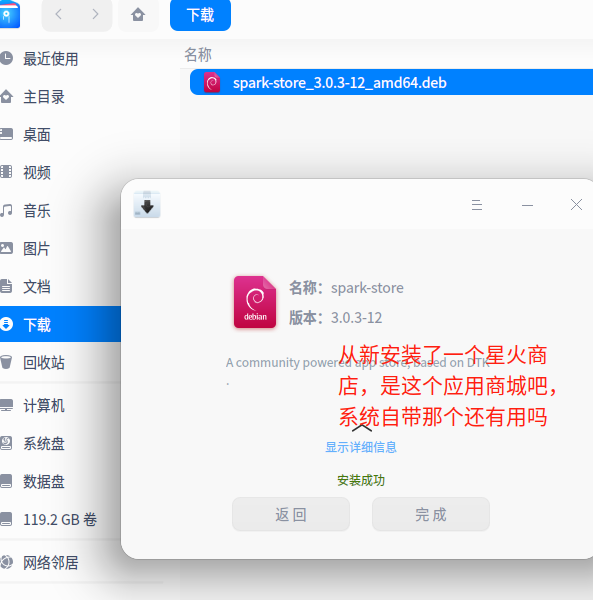
Task: Click the debian package icon in installer
Action: point(255,302)
